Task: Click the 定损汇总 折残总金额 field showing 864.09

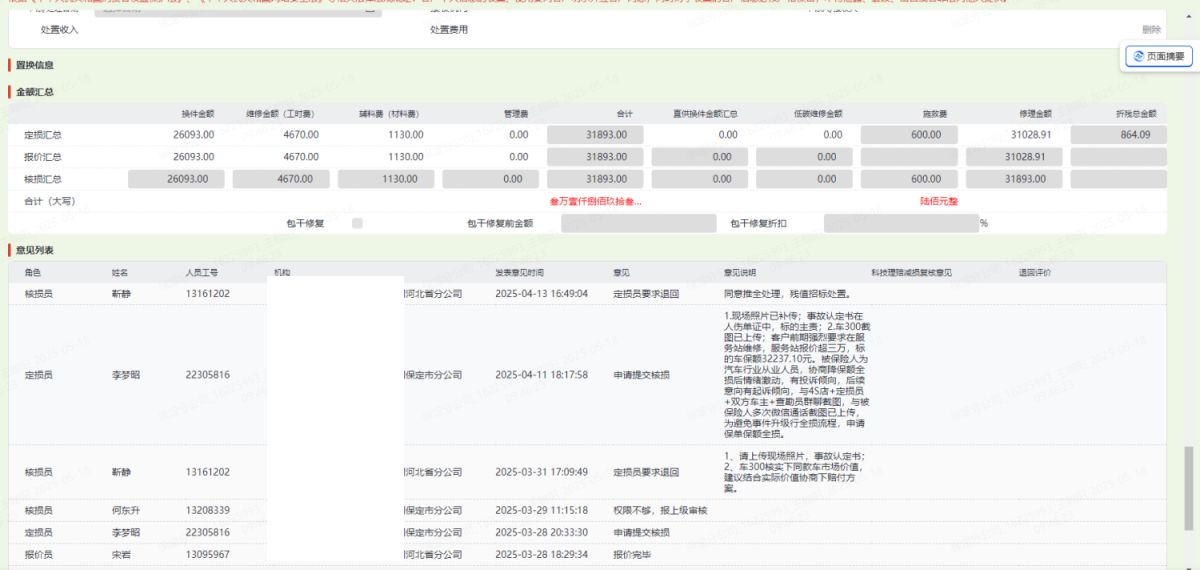Action: (1118, 134)
